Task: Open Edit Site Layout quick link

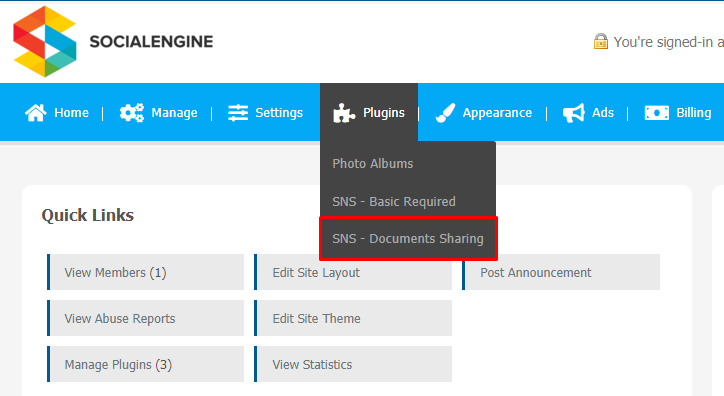Action: 353,272
